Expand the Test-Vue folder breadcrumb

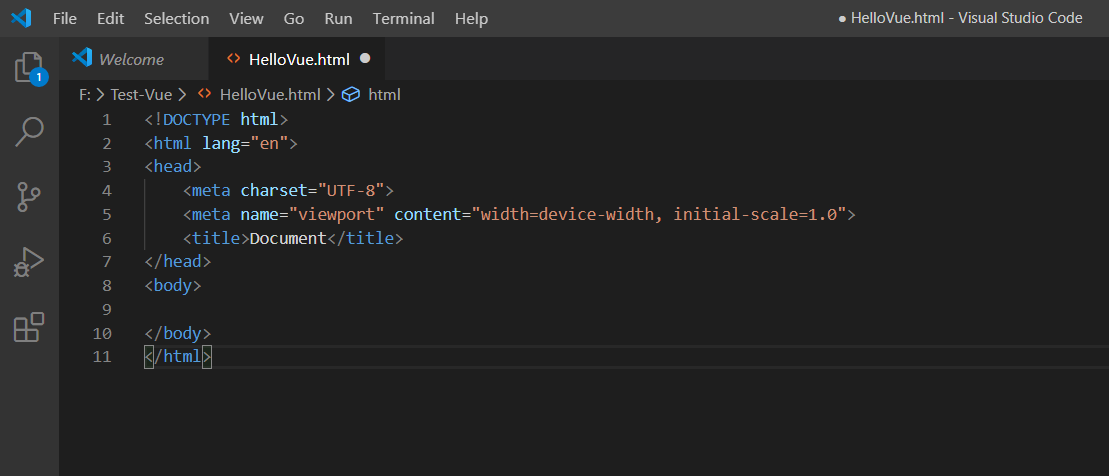(x=141, y=94)
